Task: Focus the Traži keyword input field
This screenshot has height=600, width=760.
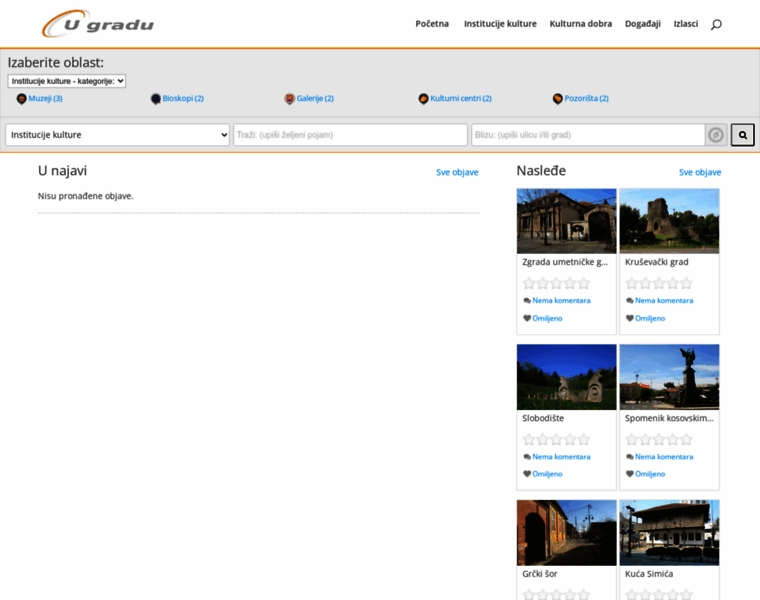Action: tap(350, 135)
